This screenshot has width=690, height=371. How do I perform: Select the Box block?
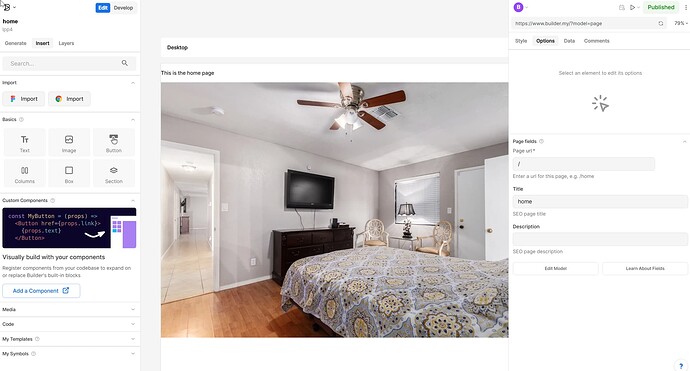[69, 174]
